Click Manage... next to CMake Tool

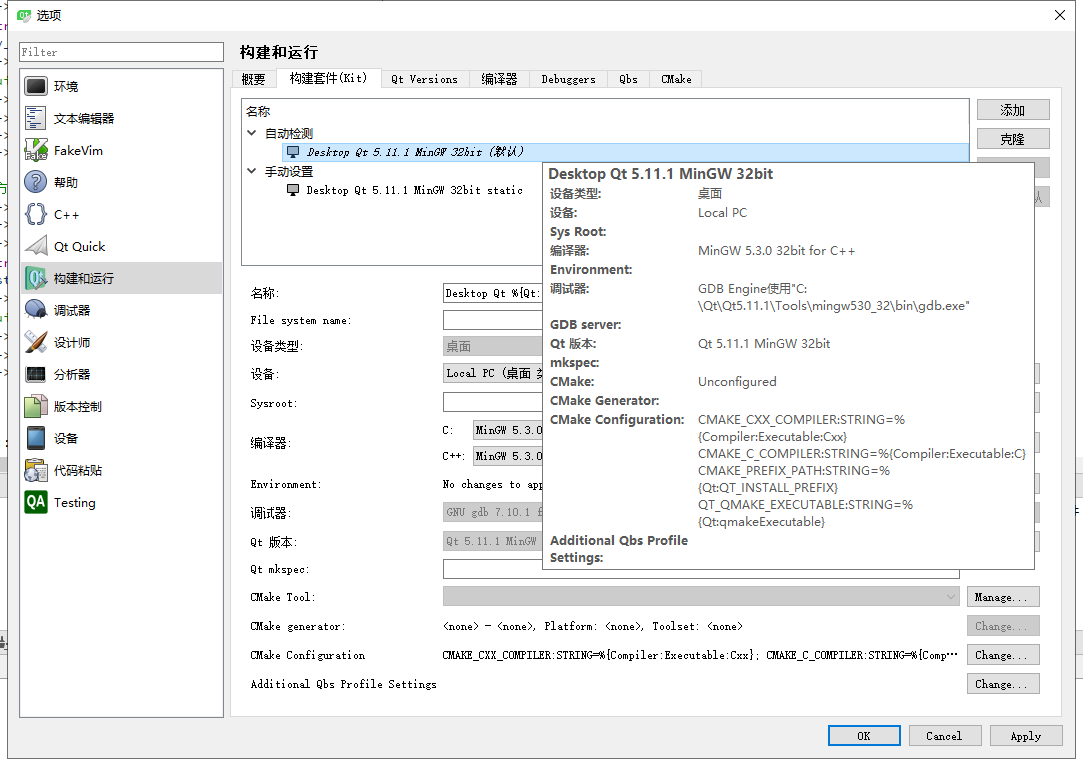coord(1003,597)
